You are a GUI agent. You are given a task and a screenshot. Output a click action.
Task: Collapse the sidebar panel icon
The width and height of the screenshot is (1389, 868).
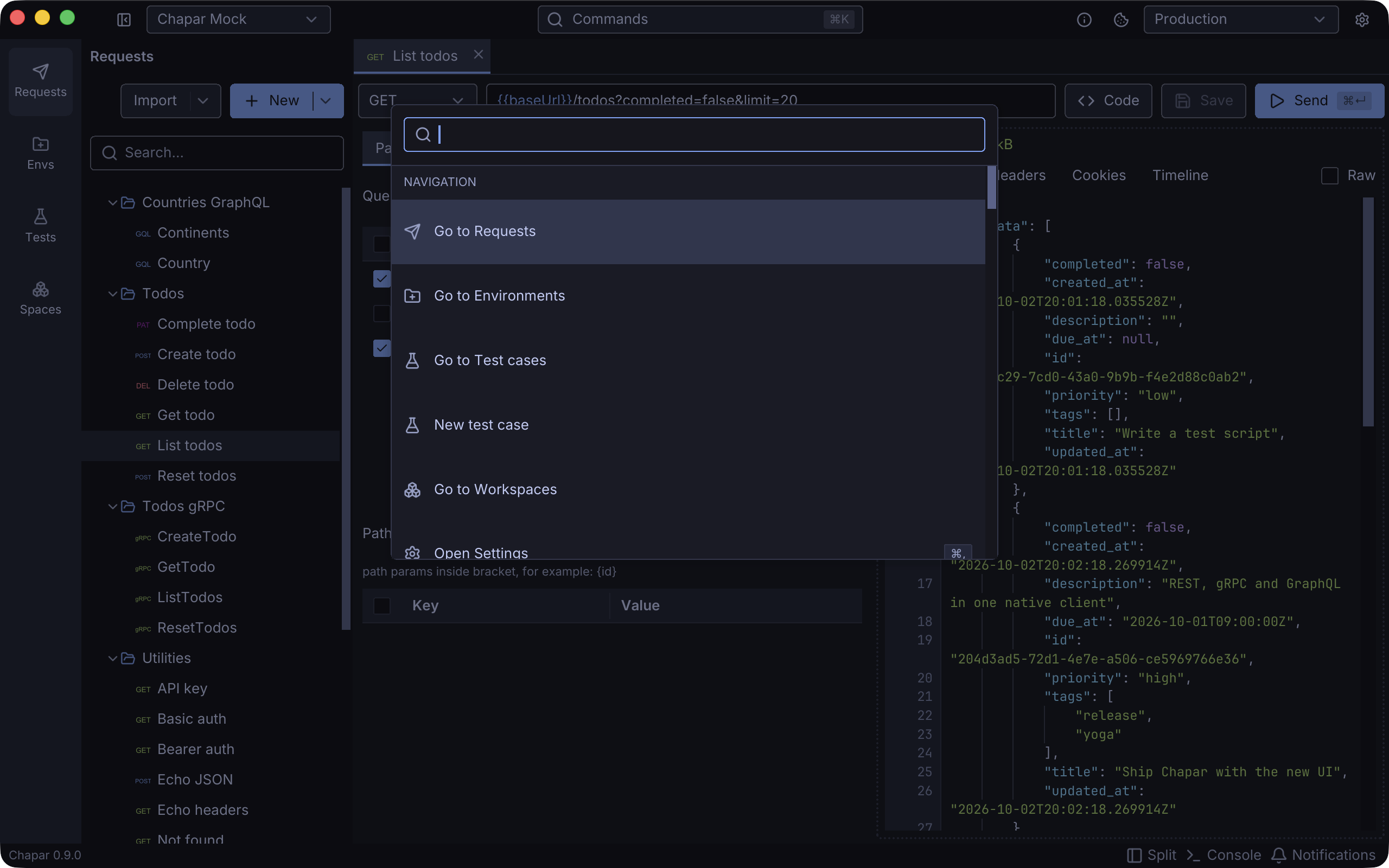point(124,20)
